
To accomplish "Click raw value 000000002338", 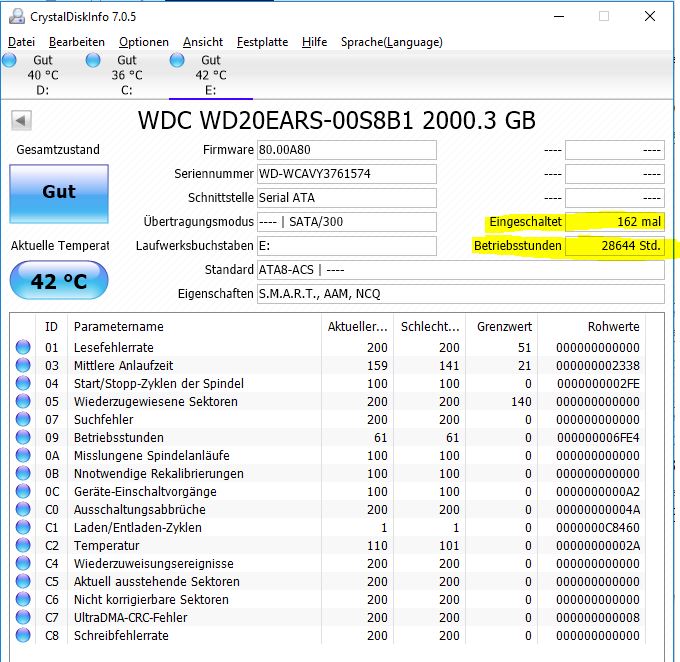I will coord(598,365).
